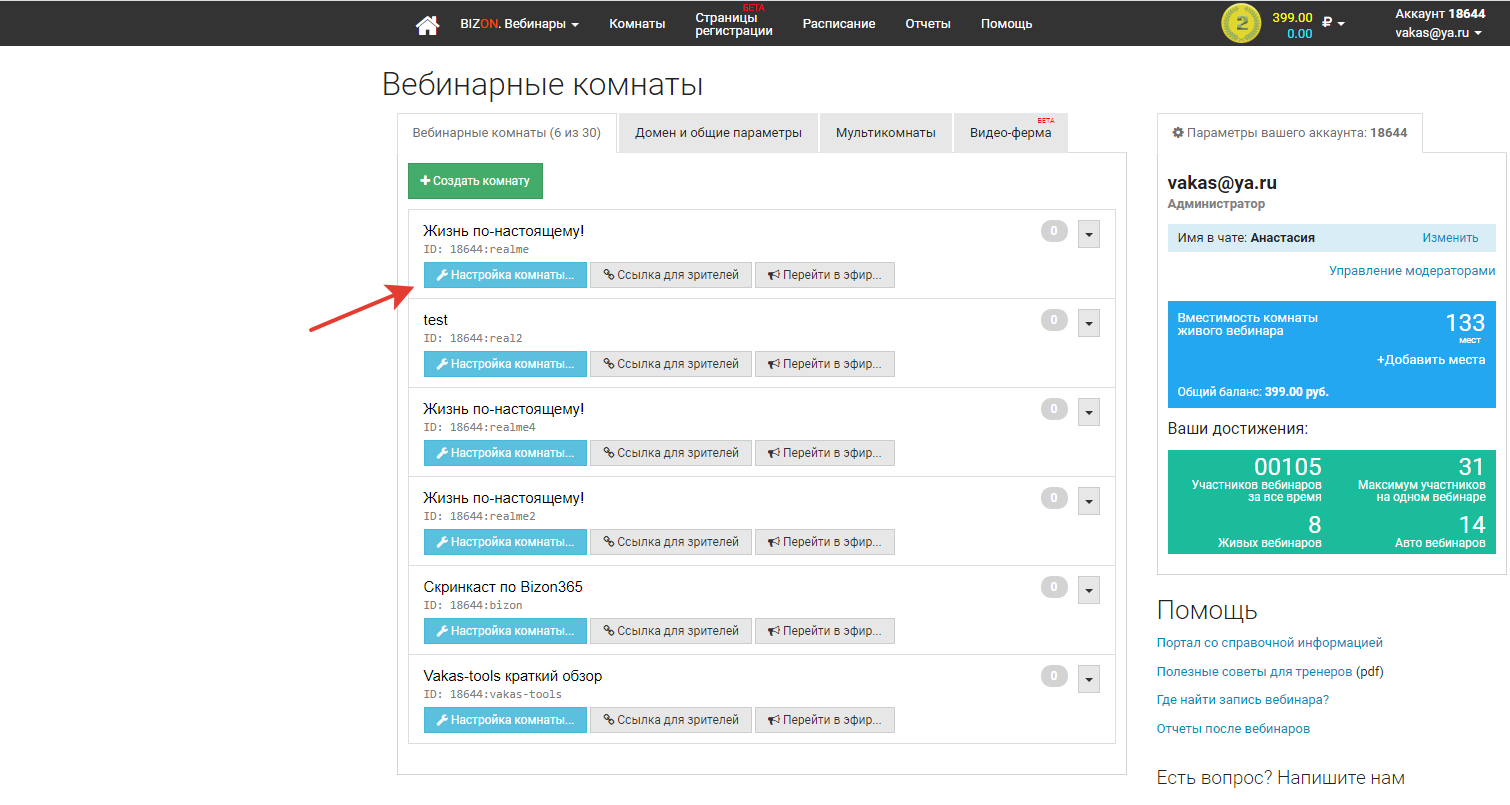The image size is (1510, 805).
Task: Get viewer link for test room
Action: [x=670, y=364]
